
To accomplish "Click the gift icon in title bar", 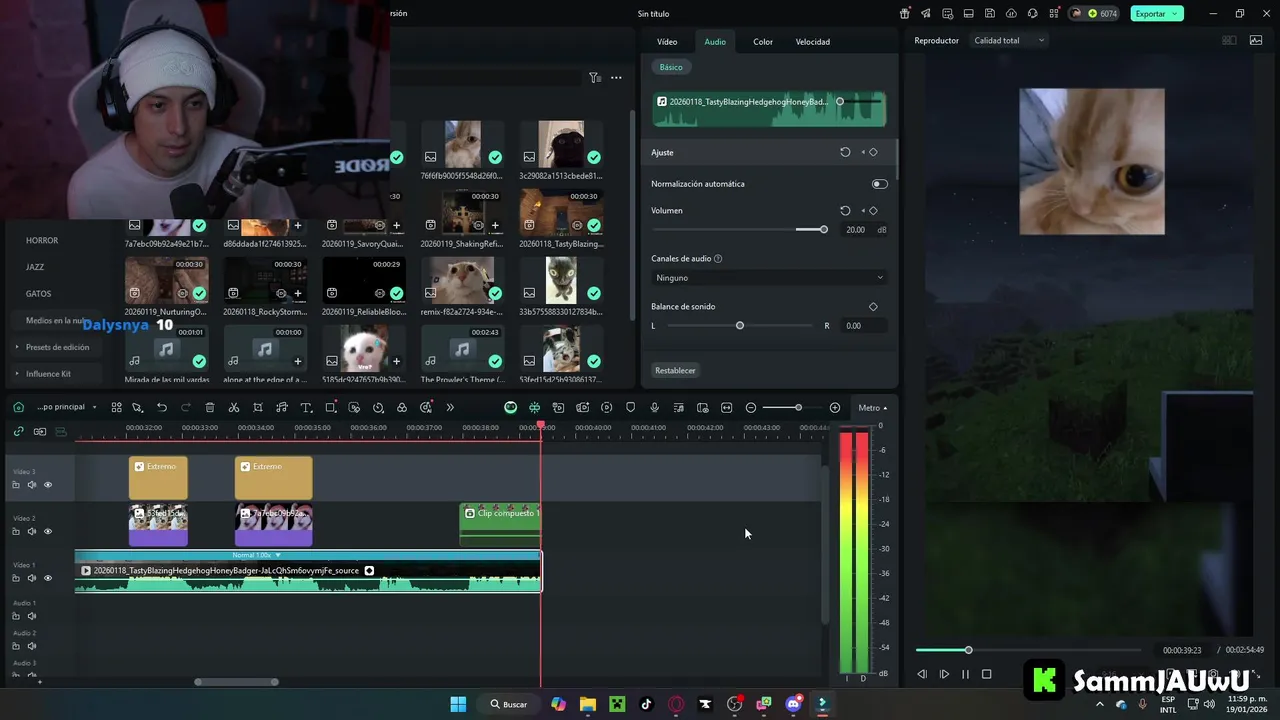I will (x=905, y=13).
